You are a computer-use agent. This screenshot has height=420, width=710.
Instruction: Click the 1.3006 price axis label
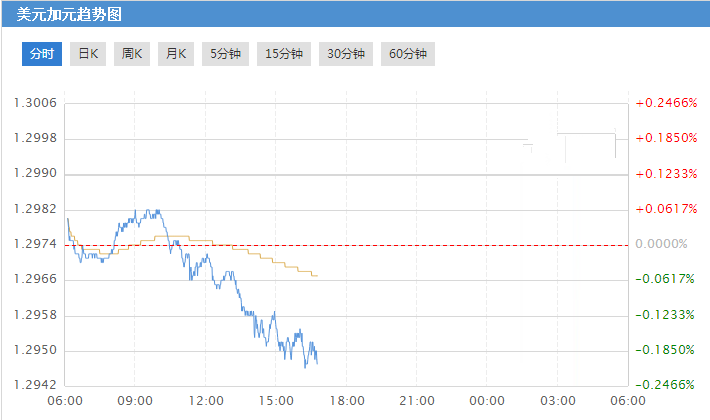click(35, 103)
